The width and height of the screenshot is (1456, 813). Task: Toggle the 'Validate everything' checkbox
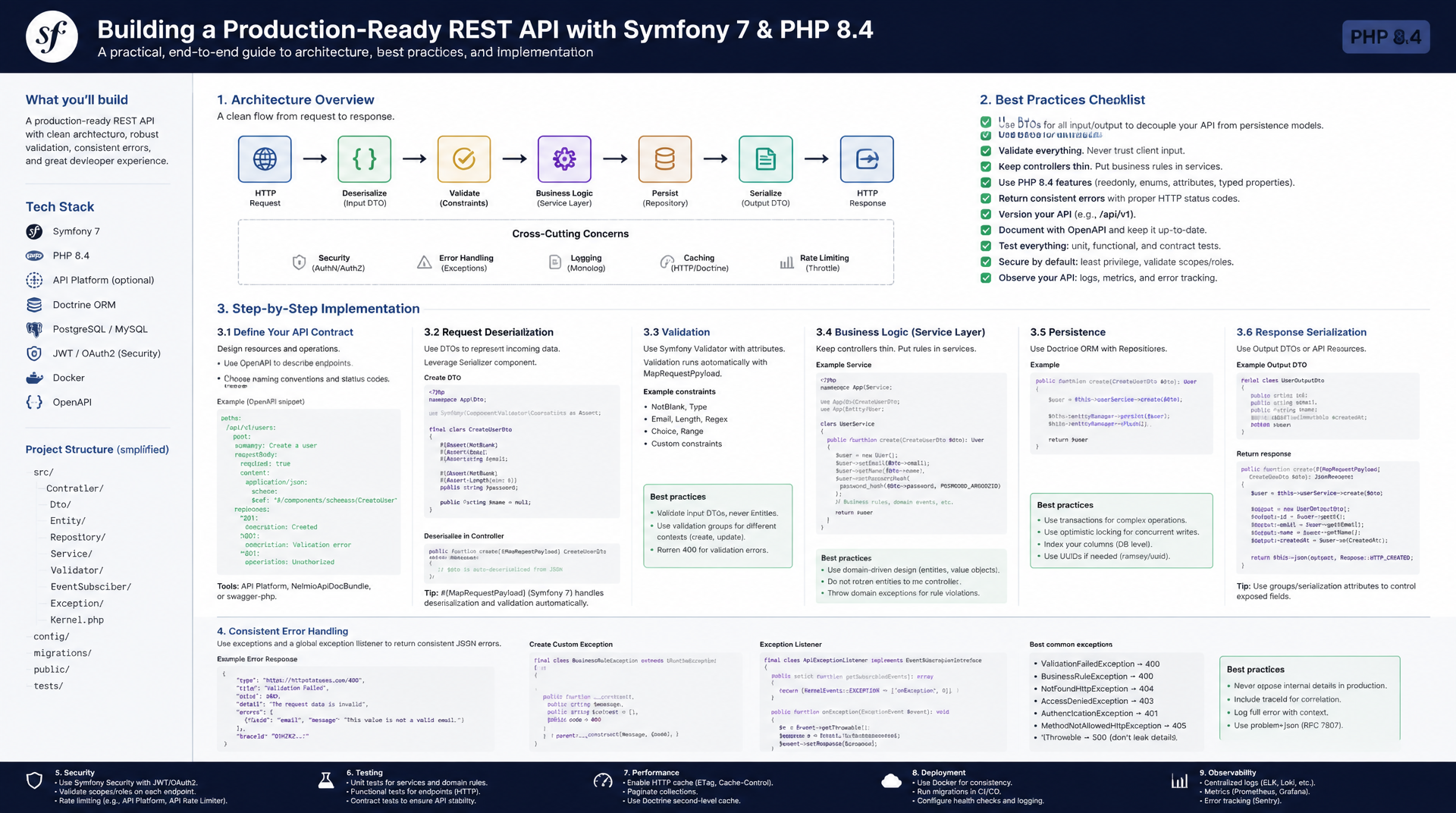tap(986, 151)
